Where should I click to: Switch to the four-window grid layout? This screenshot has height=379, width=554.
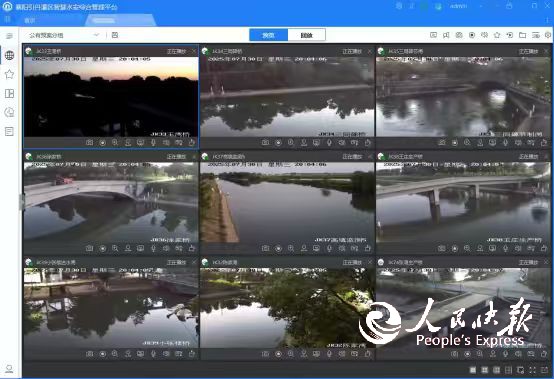[485, 370]
